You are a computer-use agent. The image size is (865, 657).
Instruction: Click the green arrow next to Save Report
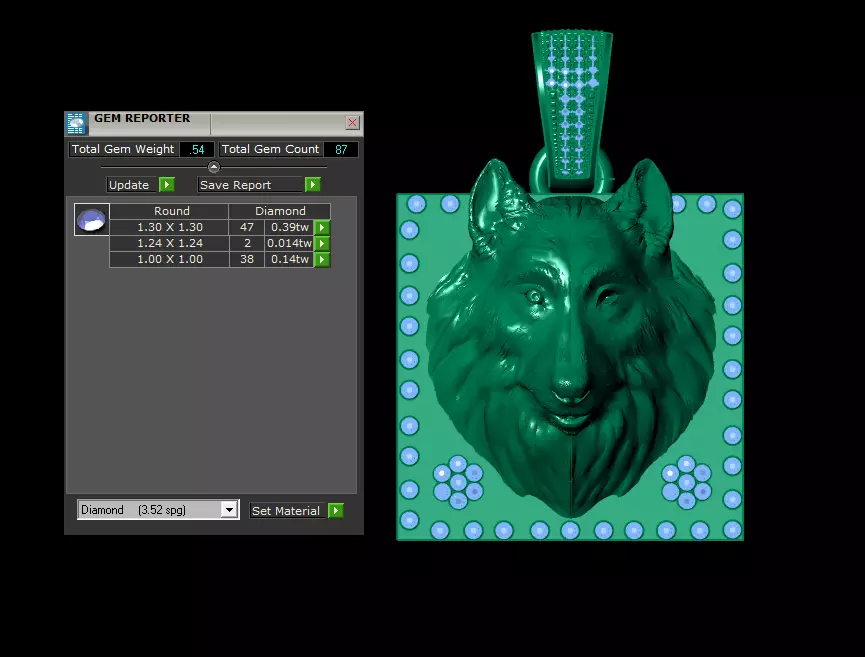coord(313,185)
